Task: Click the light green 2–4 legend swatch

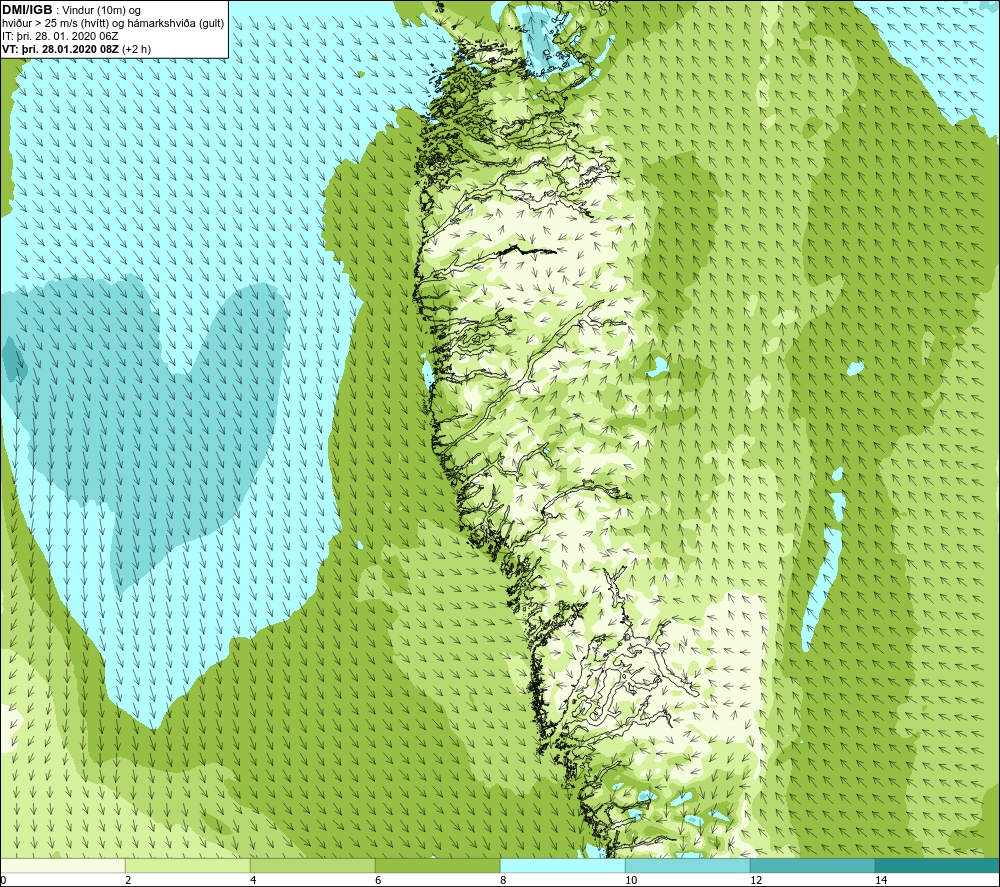Action: click(x=188, y=865)
